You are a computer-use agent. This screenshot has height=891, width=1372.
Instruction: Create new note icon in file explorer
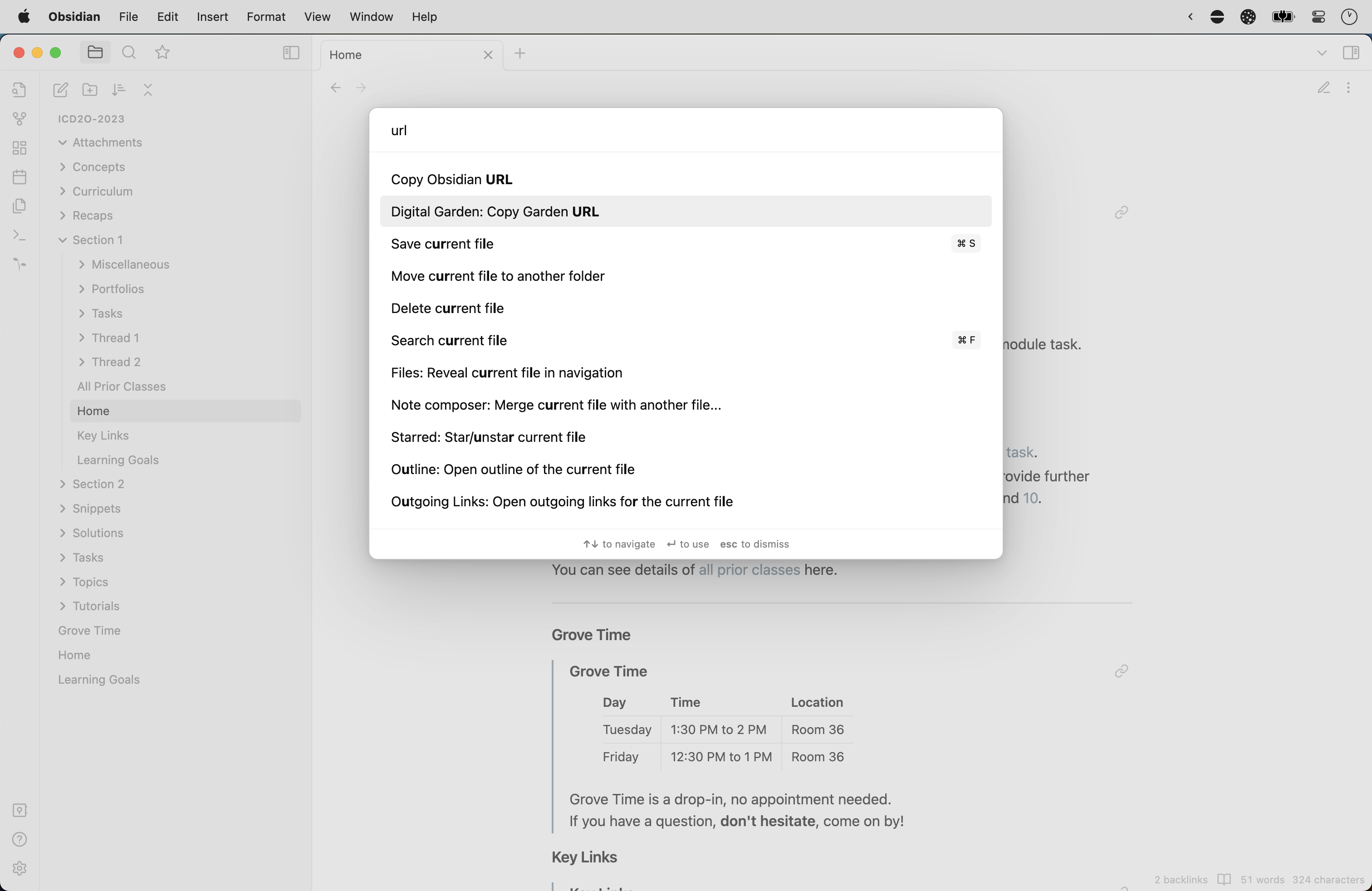(60, 89)
